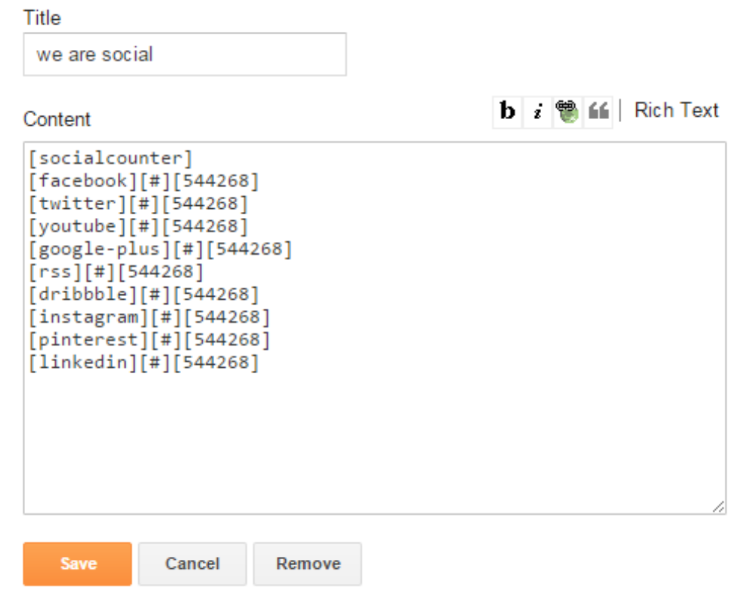Place cursor on the [facebook] line

144,181
